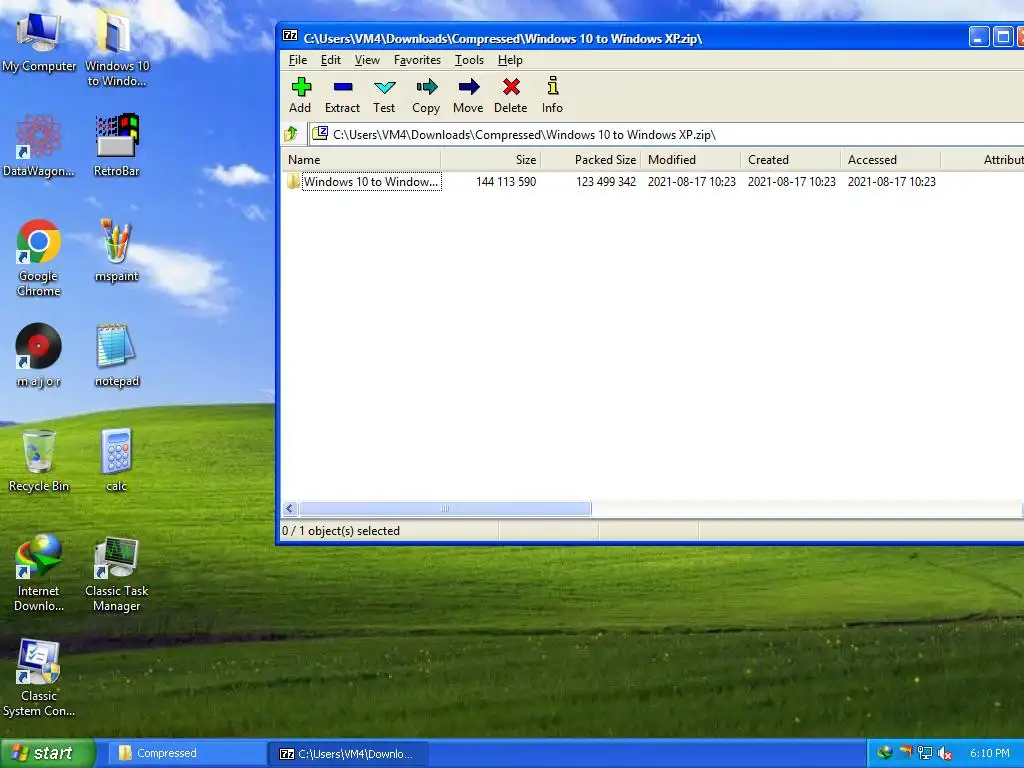Click the horizontal scrollbar thumb
Viewport: 1024px width, 768px height.
tap(445, 509)
